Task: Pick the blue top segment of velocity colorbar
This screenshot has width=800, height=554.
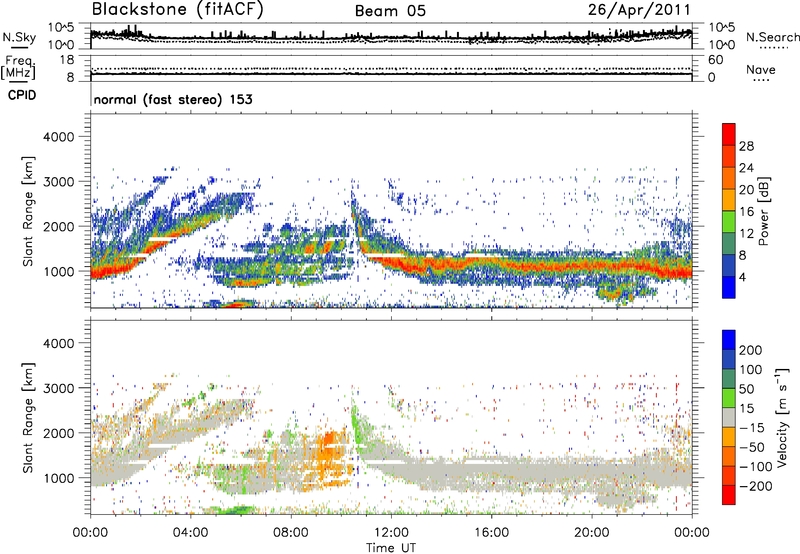Action: click(x=729, y=340)
